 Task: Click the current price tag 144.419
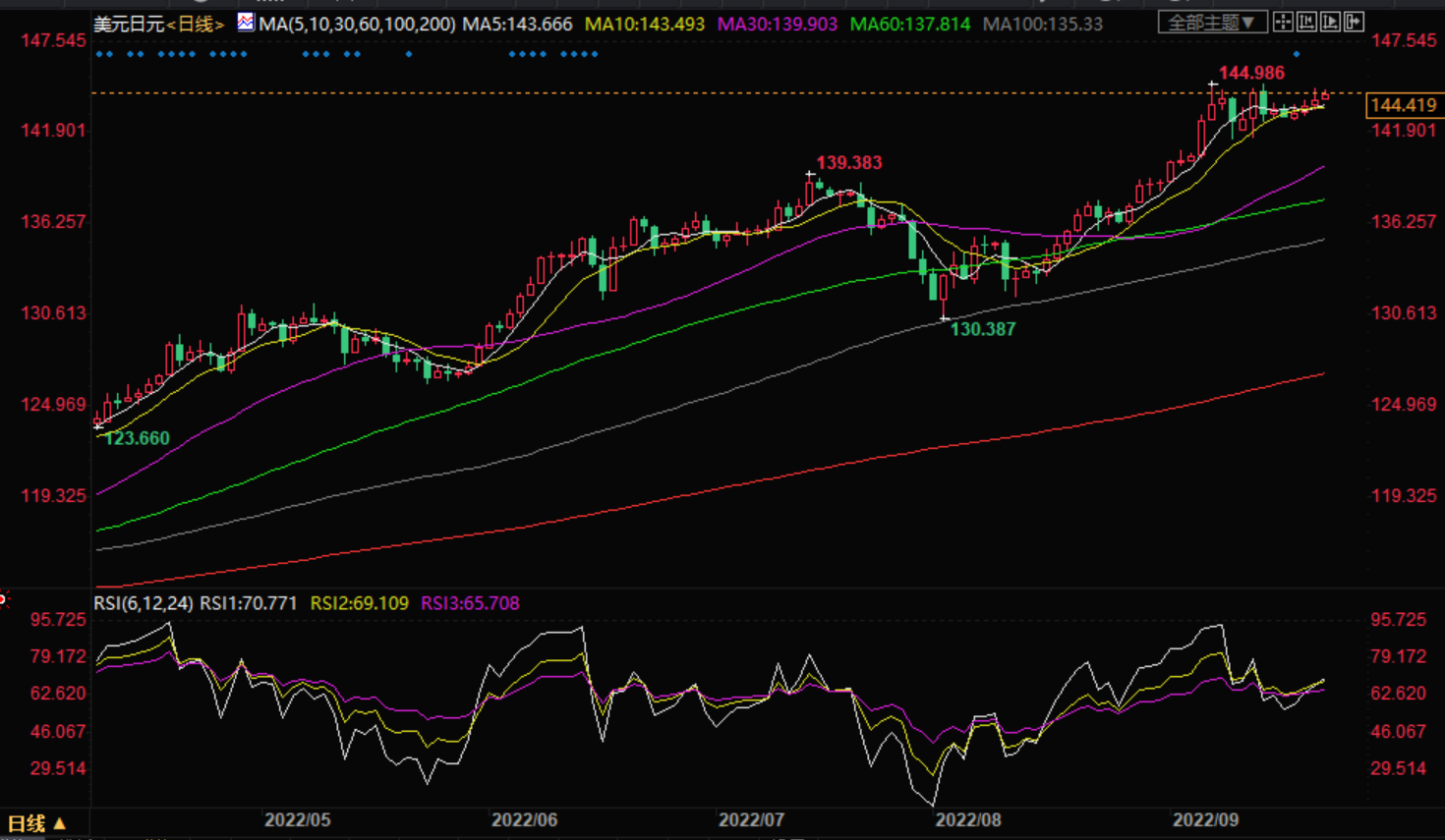click(1404, 105)
